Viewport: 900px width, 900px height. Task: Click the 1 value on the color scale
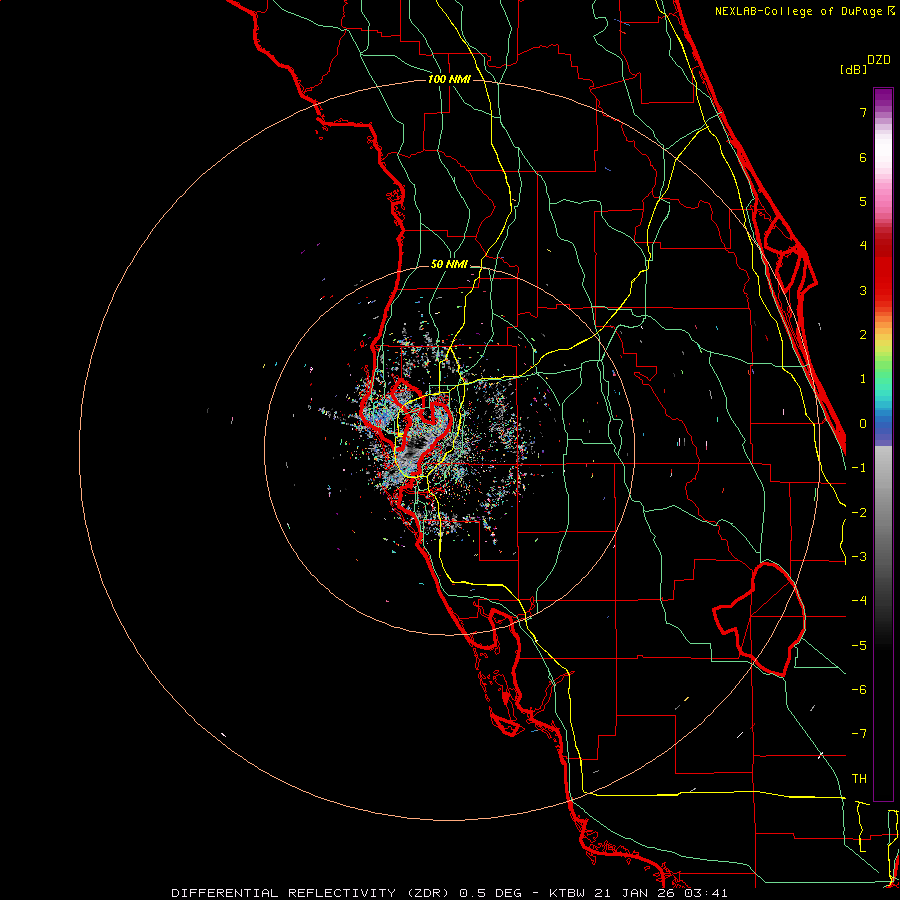pos(863,379)
